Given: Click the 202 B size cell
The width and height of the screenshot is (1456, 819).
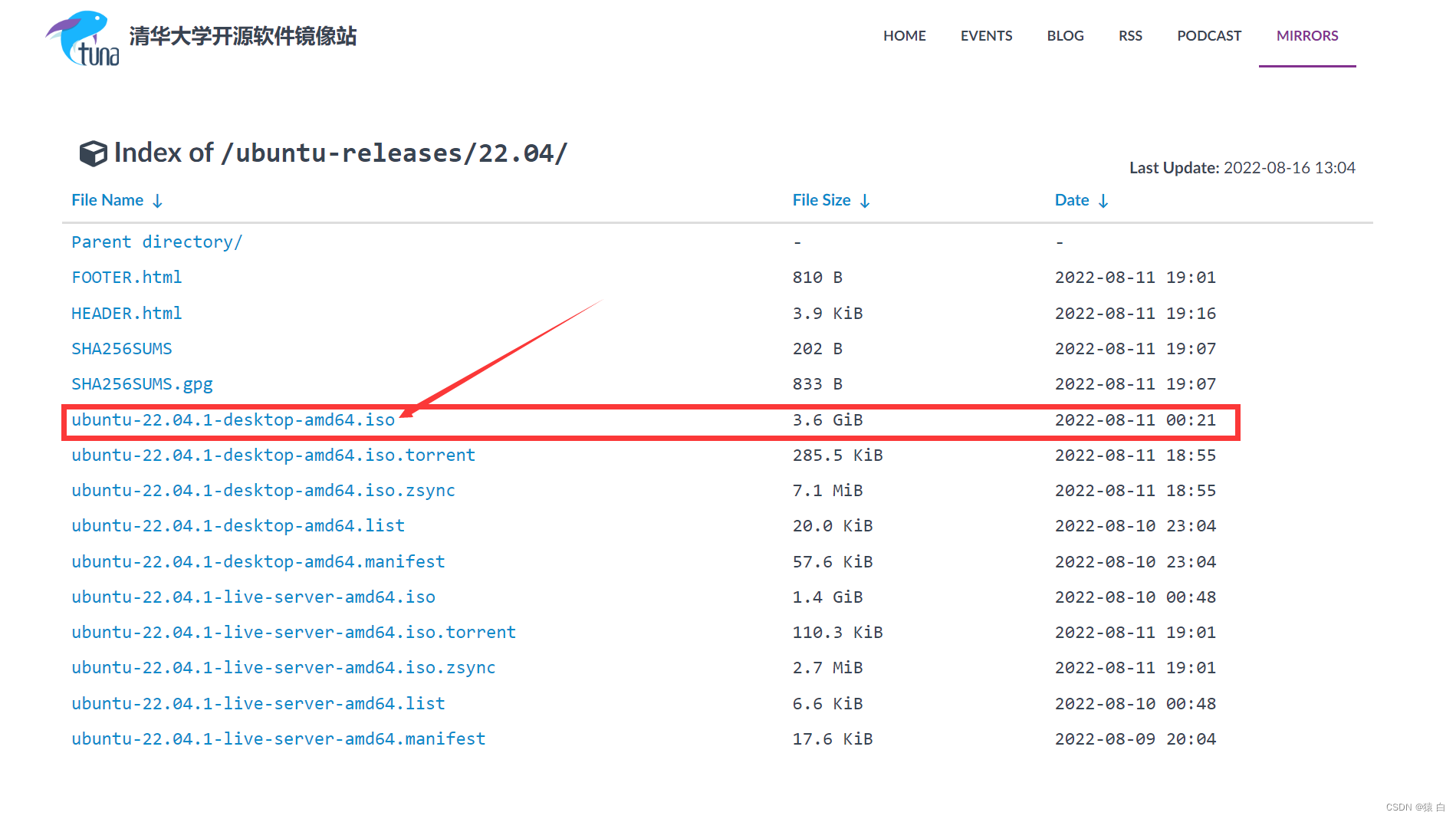Looking at the screenshot, I should [817, 349].
